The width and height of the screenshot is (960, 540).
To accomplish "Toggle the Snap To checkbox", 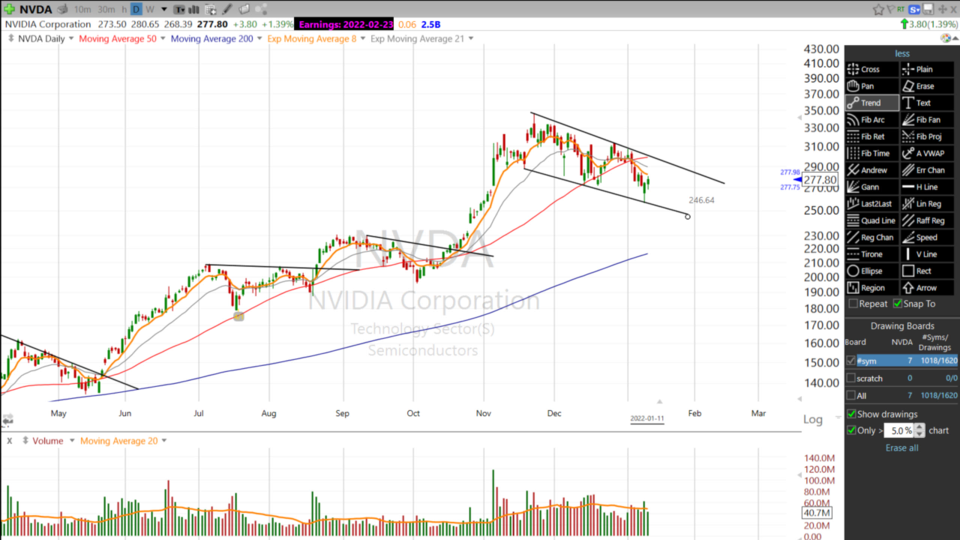I will tap(898, 304).
